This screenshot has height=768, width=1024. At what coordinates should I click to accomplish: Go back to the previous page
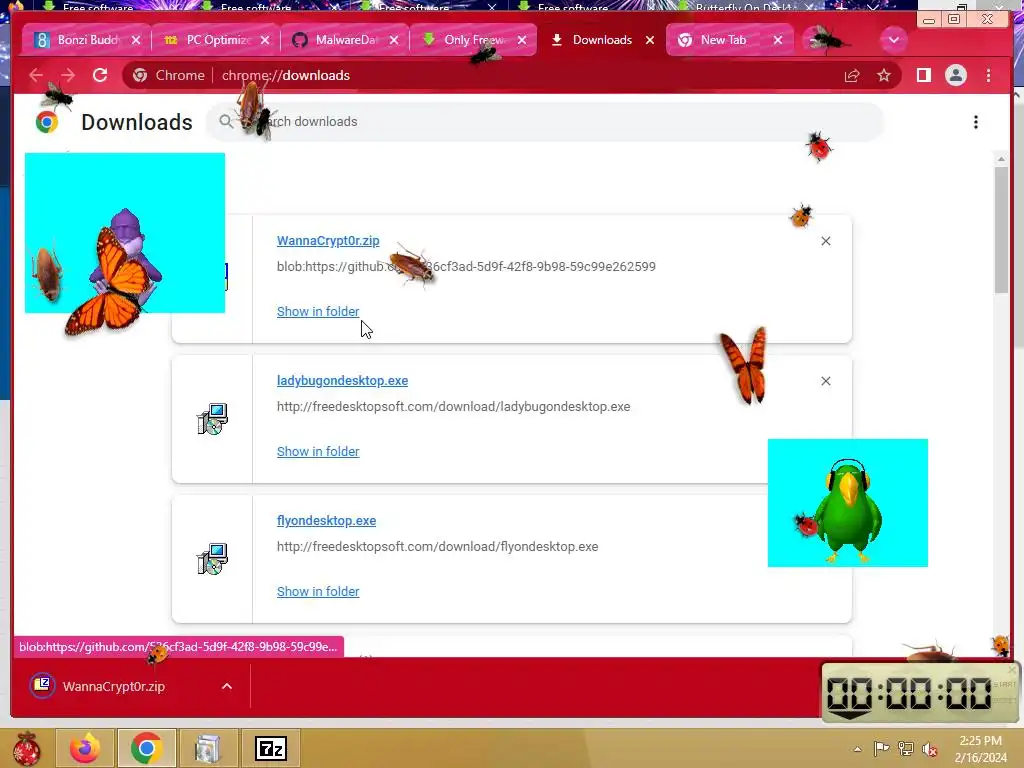pos(36,75)
